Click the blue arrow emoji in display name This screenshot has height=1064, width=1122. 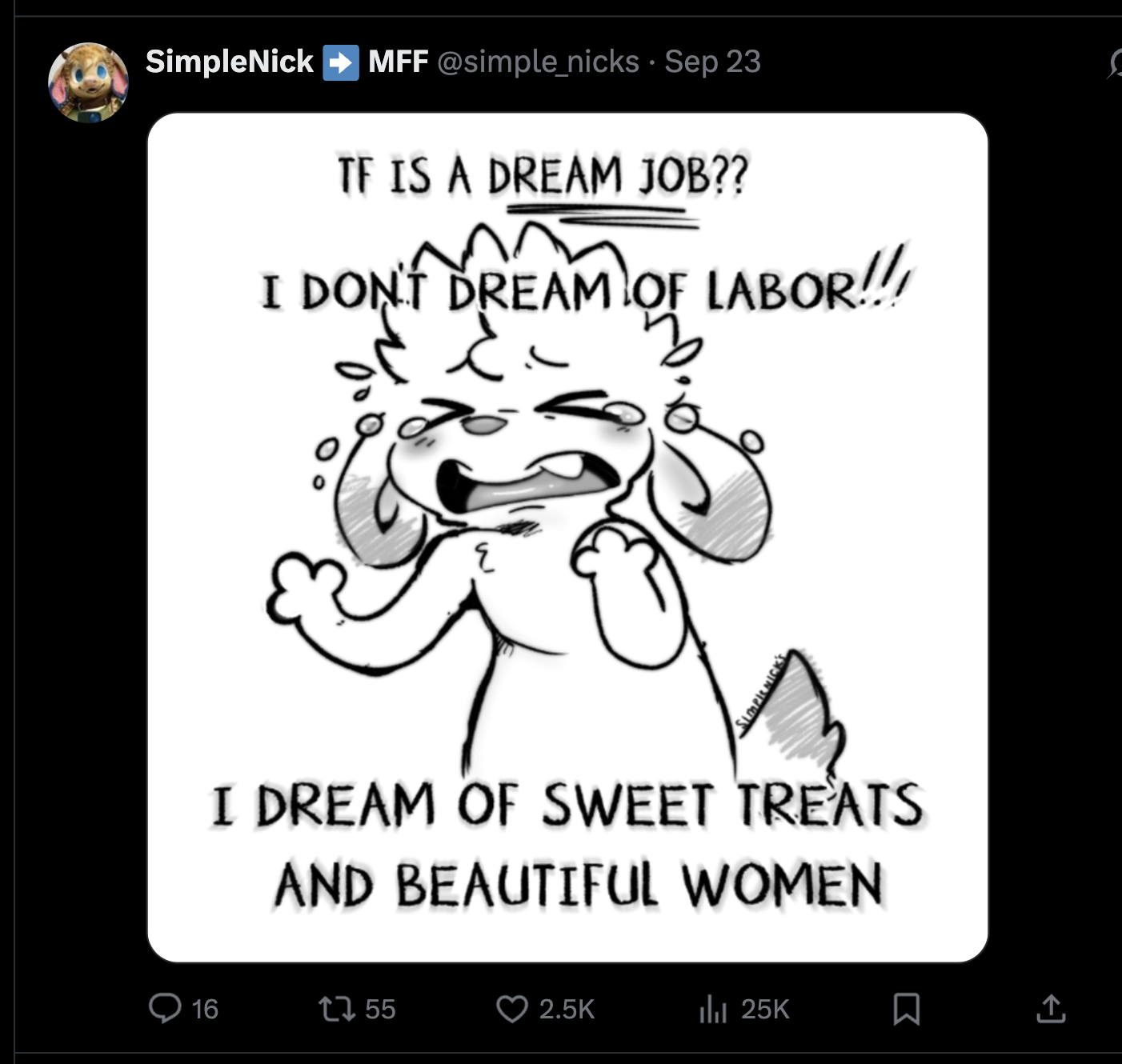tap(341, 62)
